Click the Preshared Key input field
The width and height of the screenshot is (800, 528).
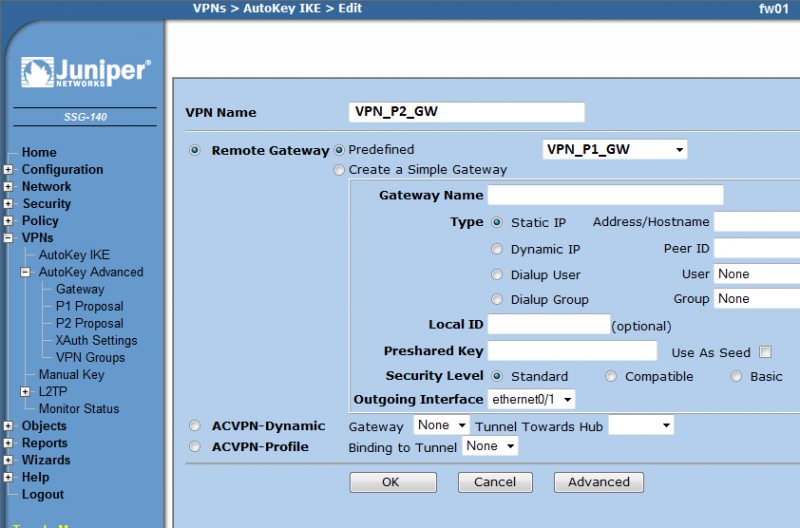tap(572, 350)
